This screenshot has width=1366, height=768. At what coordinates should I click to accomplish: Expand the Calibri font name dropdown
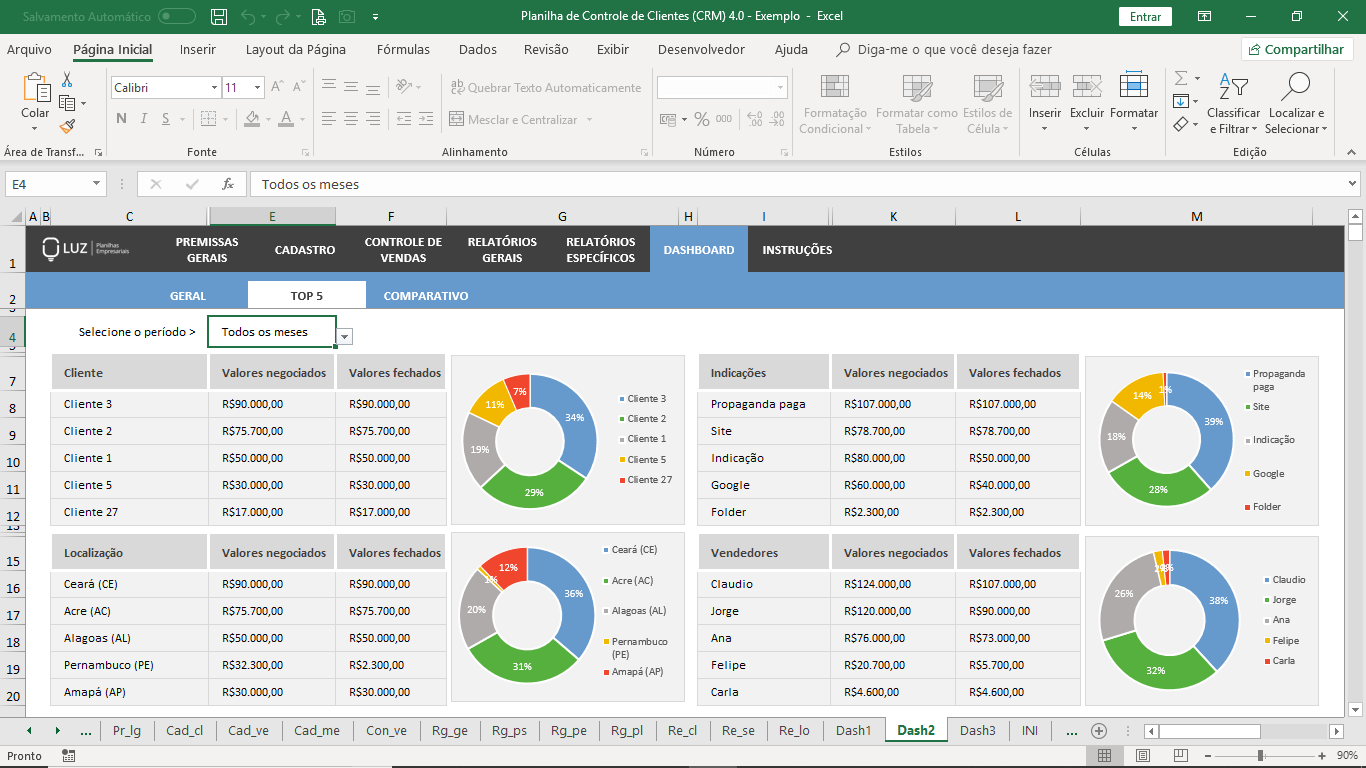point(214,88)
